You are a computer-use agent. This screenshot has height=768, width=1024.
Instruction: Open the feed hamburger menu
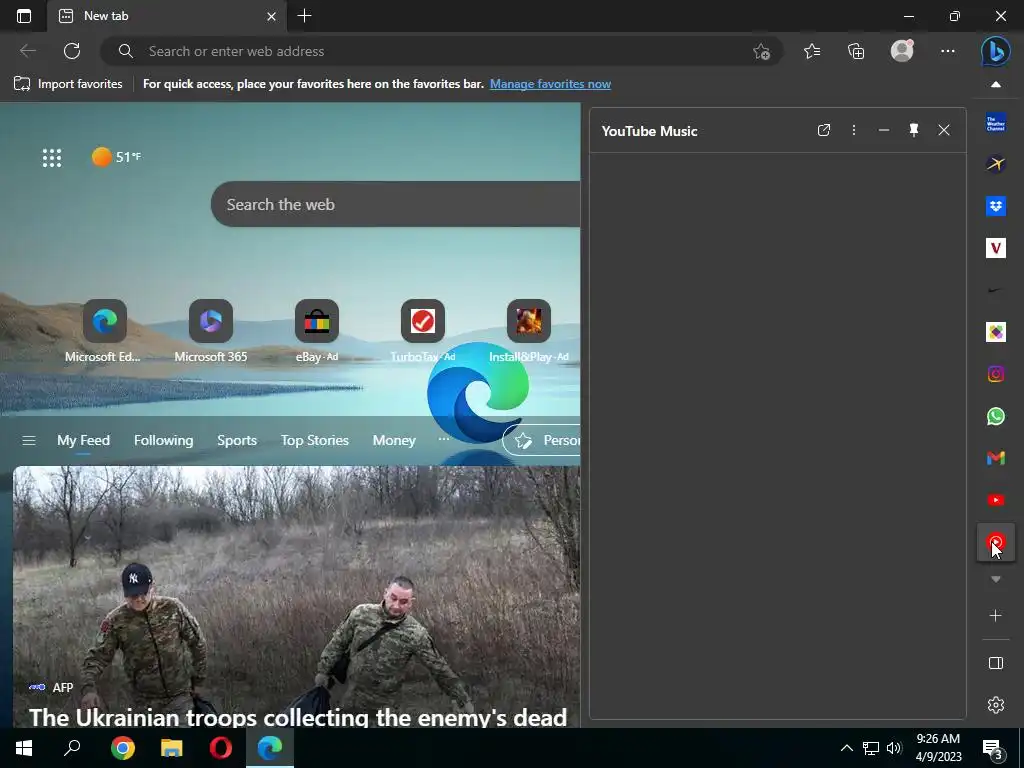click(x=29, y=440)
